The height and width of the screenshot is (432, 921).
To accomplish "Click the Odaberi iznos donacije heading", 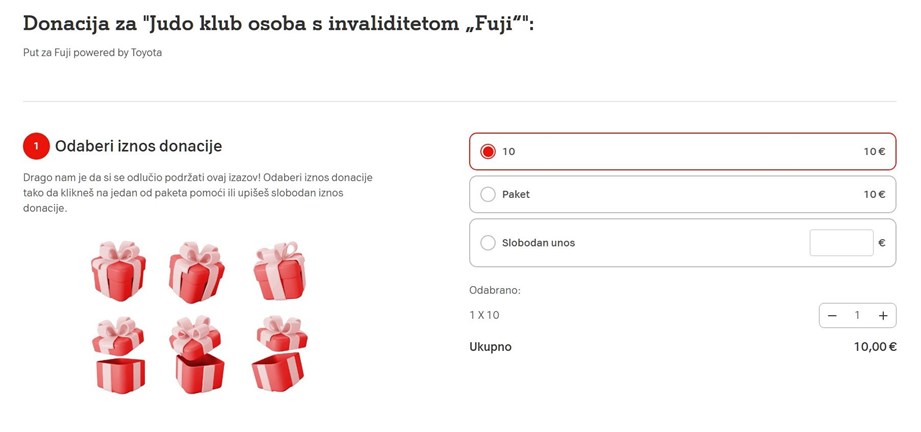I will 139,146.
